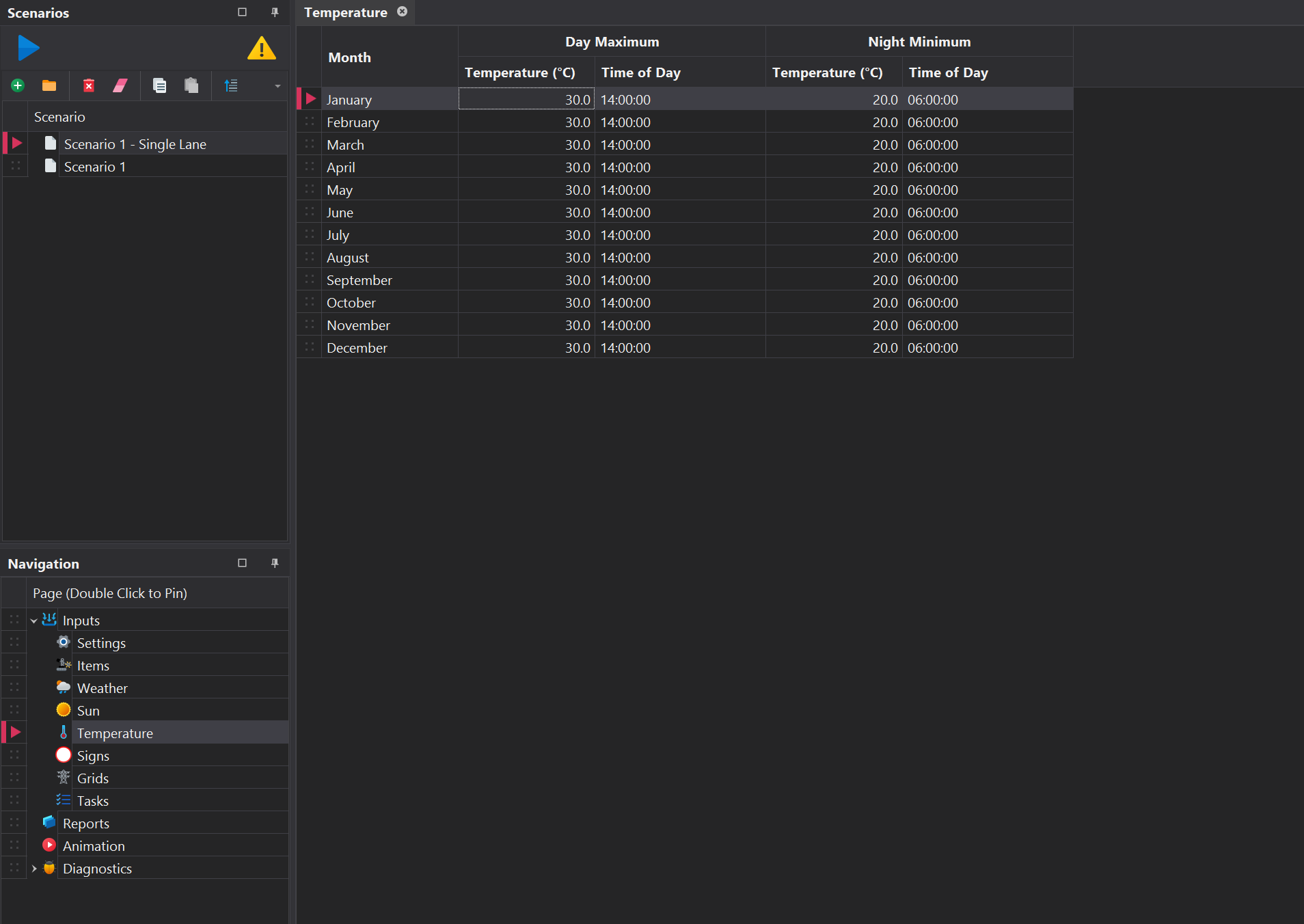The height and width of the screenshot is (924, 1304).
Task: Click the move-up sort lines icon
Action: tap(231, 85)
